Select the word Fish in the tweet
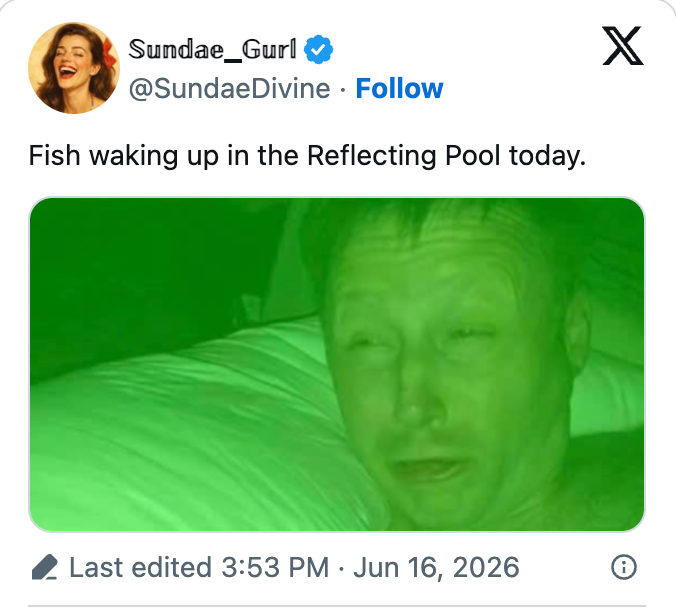 [x=54, y=155]
